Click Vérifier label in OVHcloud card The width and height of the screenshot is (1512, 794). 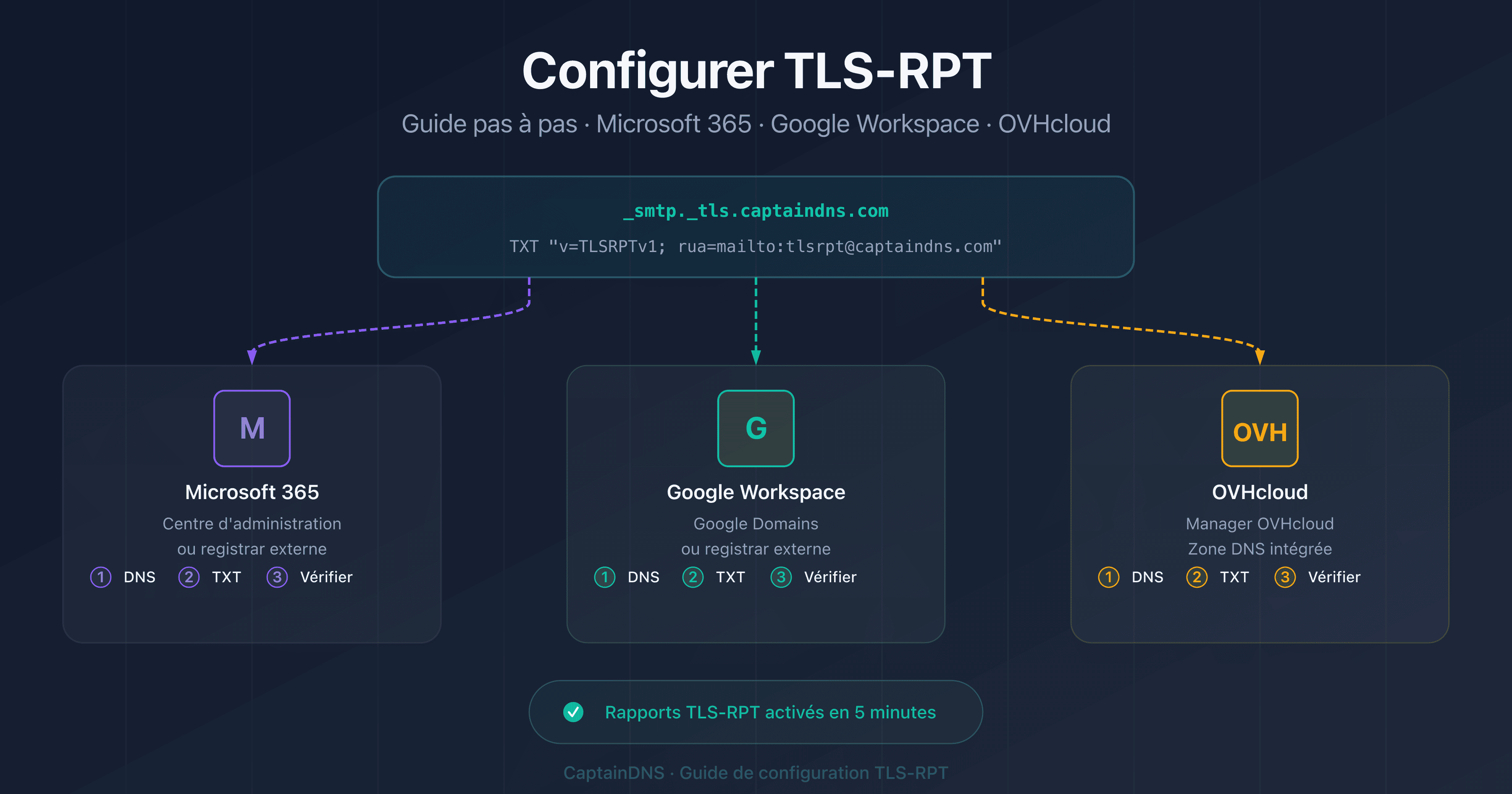pos(1334,577)
